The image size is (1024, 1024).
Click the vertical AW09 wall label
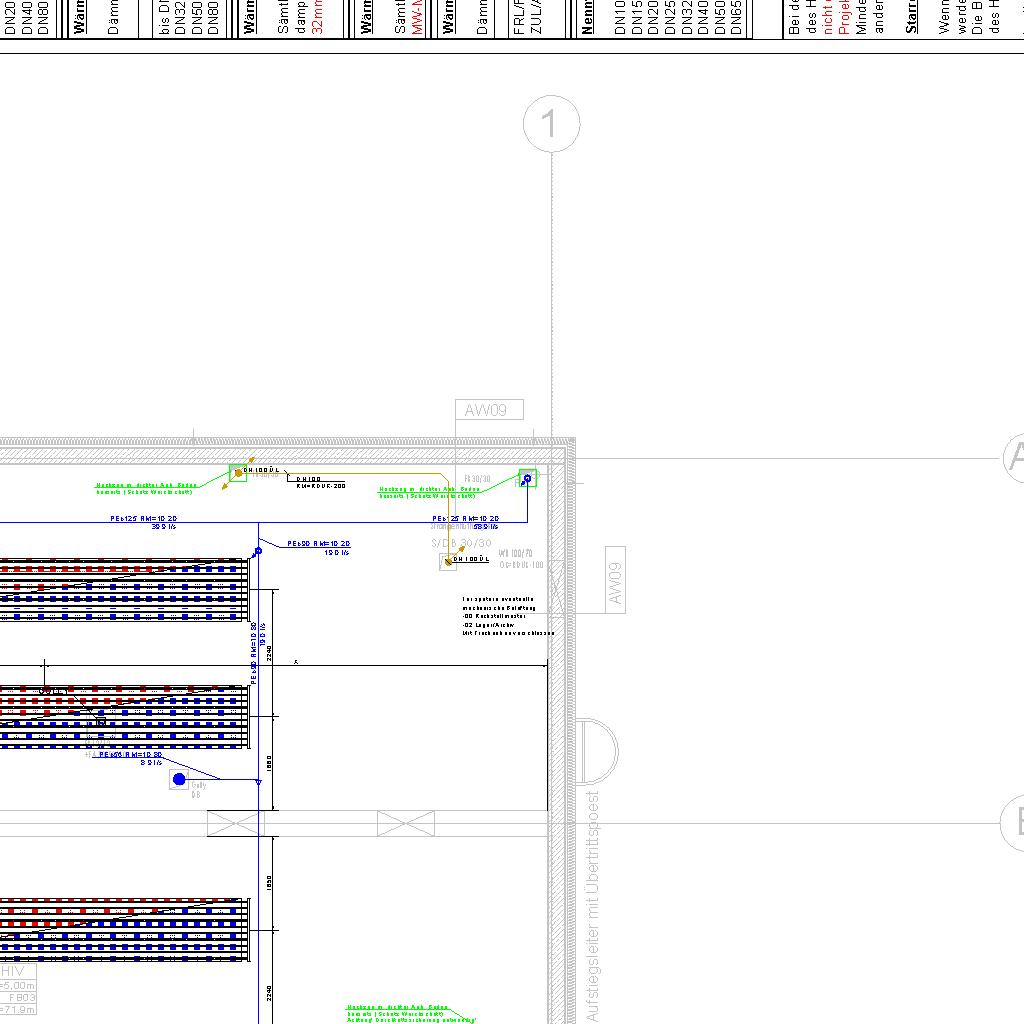tap(615, 580)
